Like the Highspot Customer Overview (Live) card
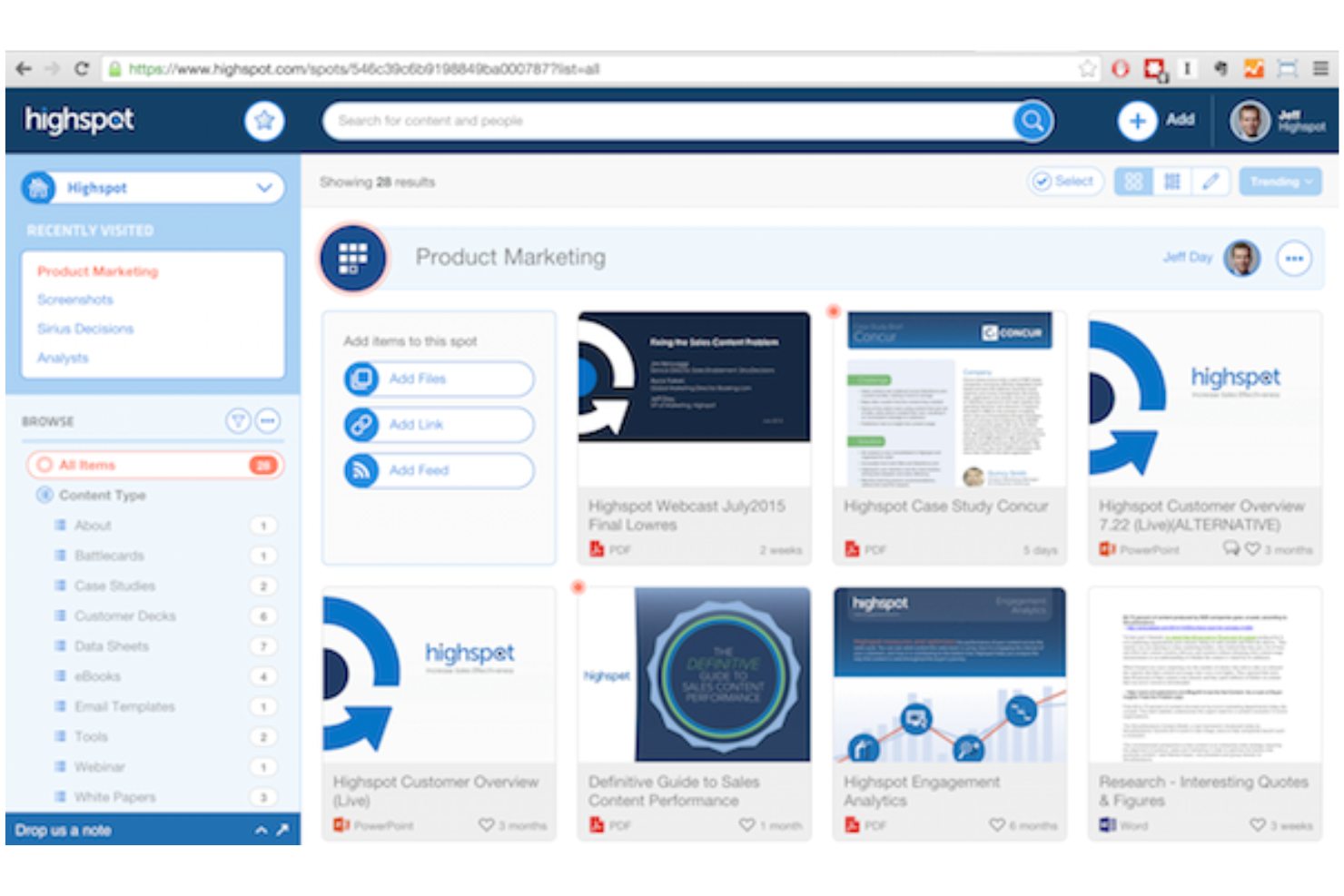 (487, 824)
